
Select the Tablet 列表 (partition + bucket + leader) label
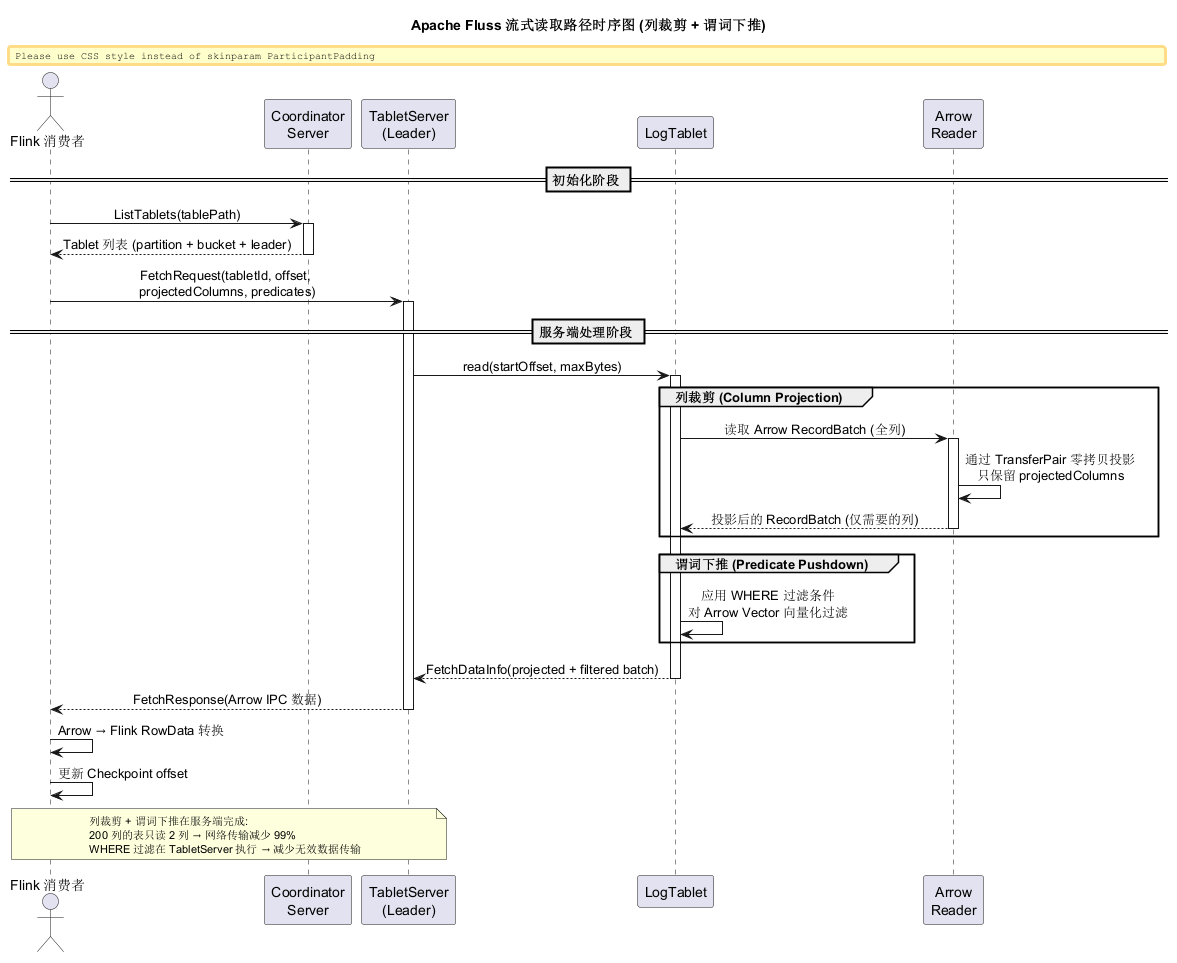[x=177, y=245]
